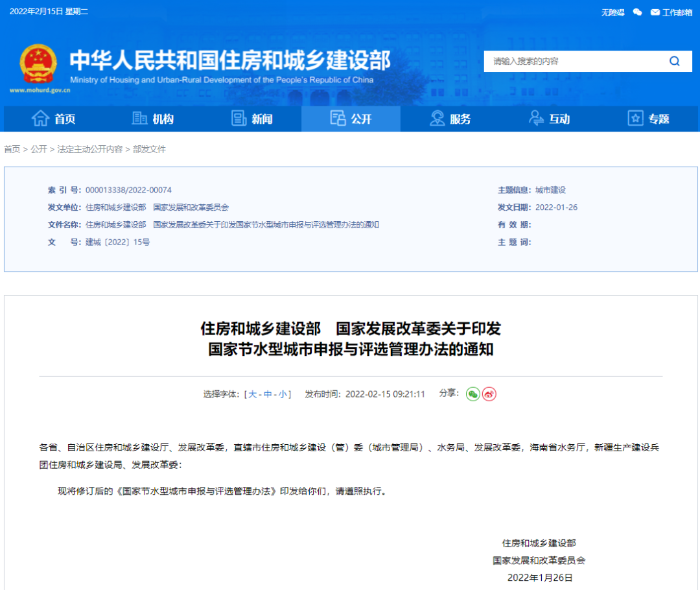
Task: Click the national emblem logo
Action: (38, 63)
